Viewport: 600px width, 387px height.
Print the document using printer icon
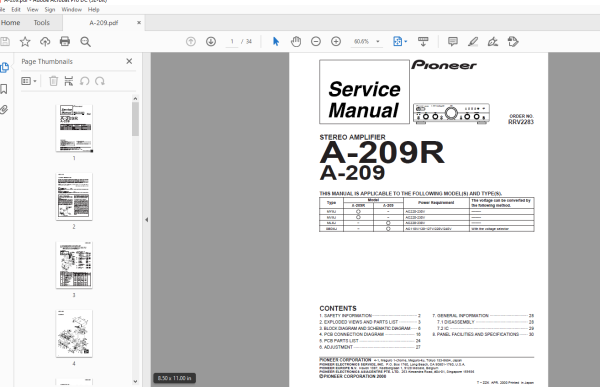tap(65, 41)
